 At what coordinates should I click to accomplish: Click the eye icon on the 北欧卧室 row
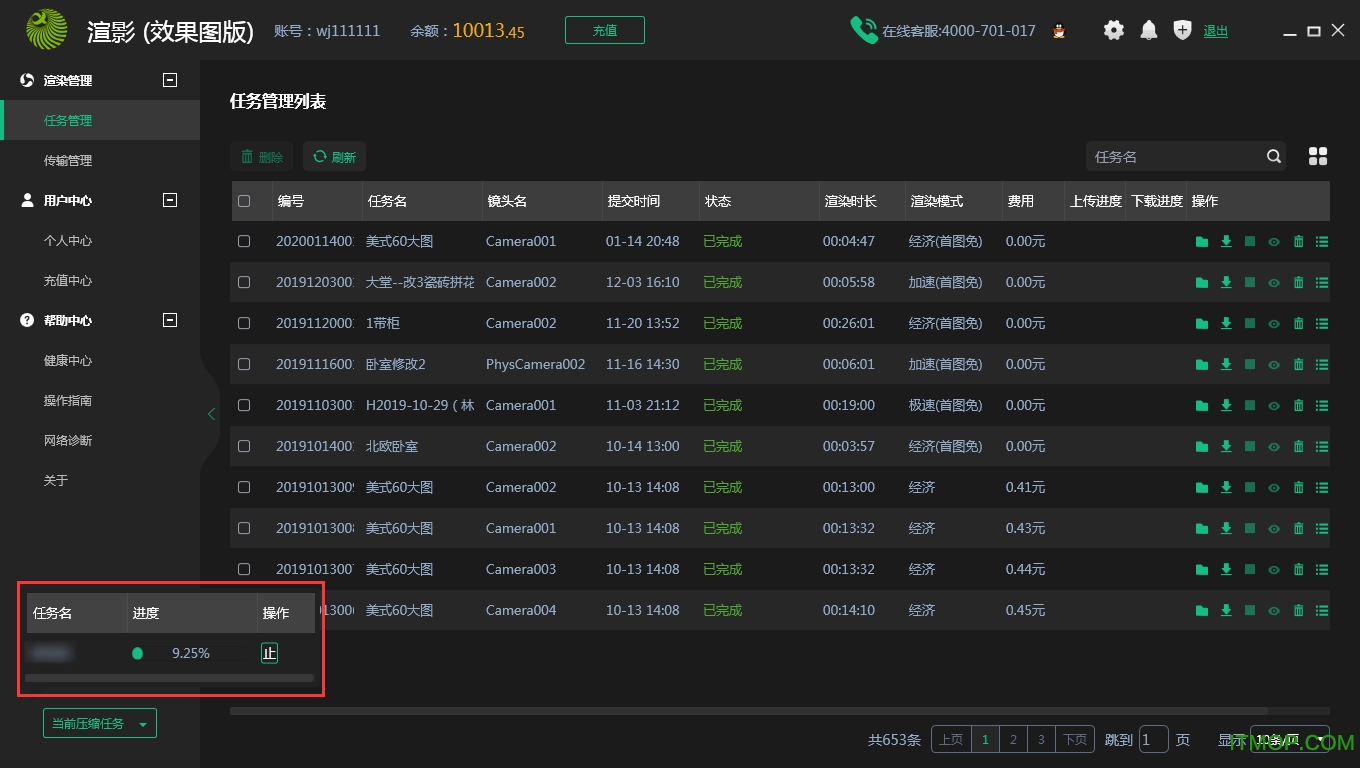tap(1274, 447)
